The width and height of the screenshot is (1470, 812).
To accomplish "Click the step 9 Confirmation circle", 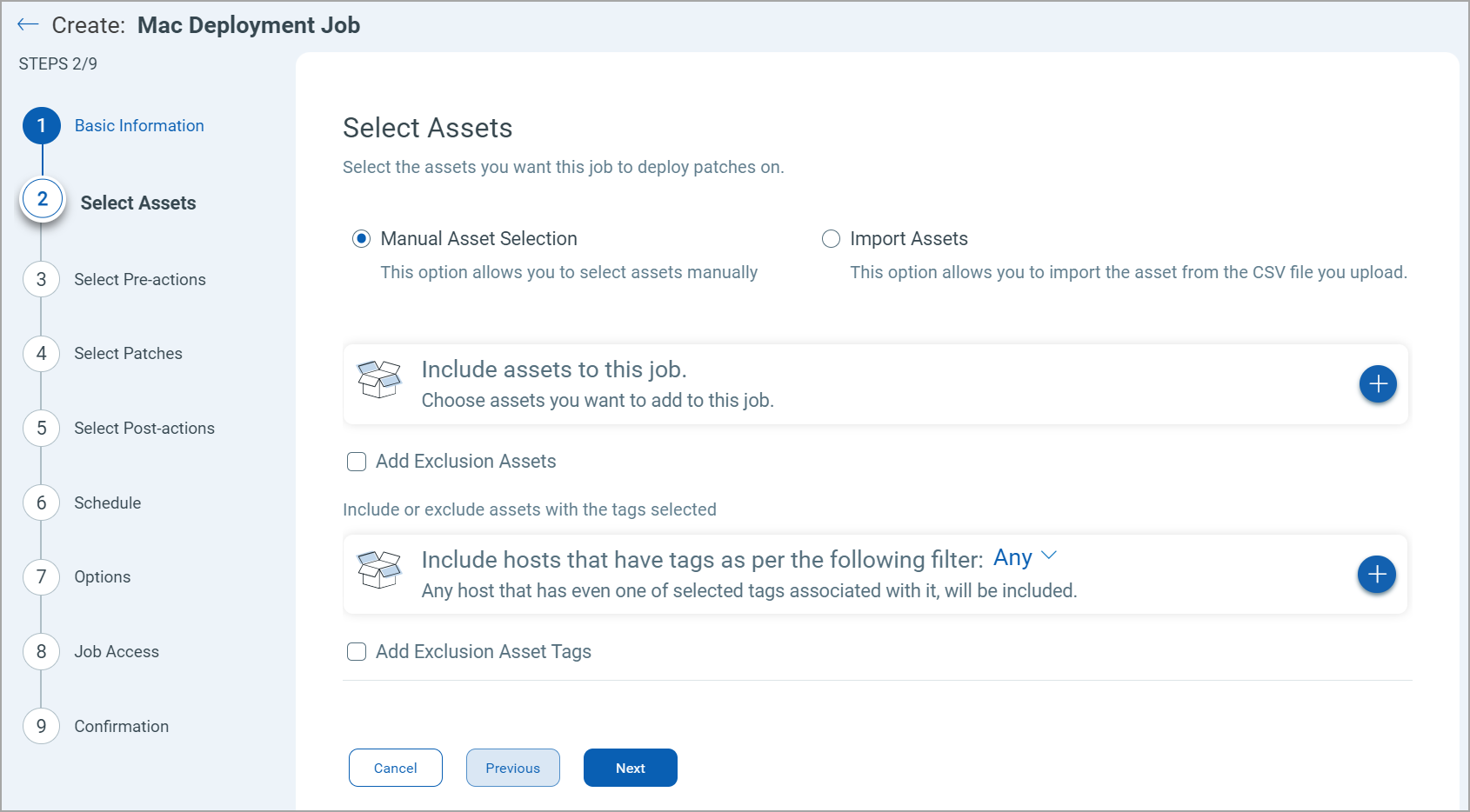I will tap(41, 726).
